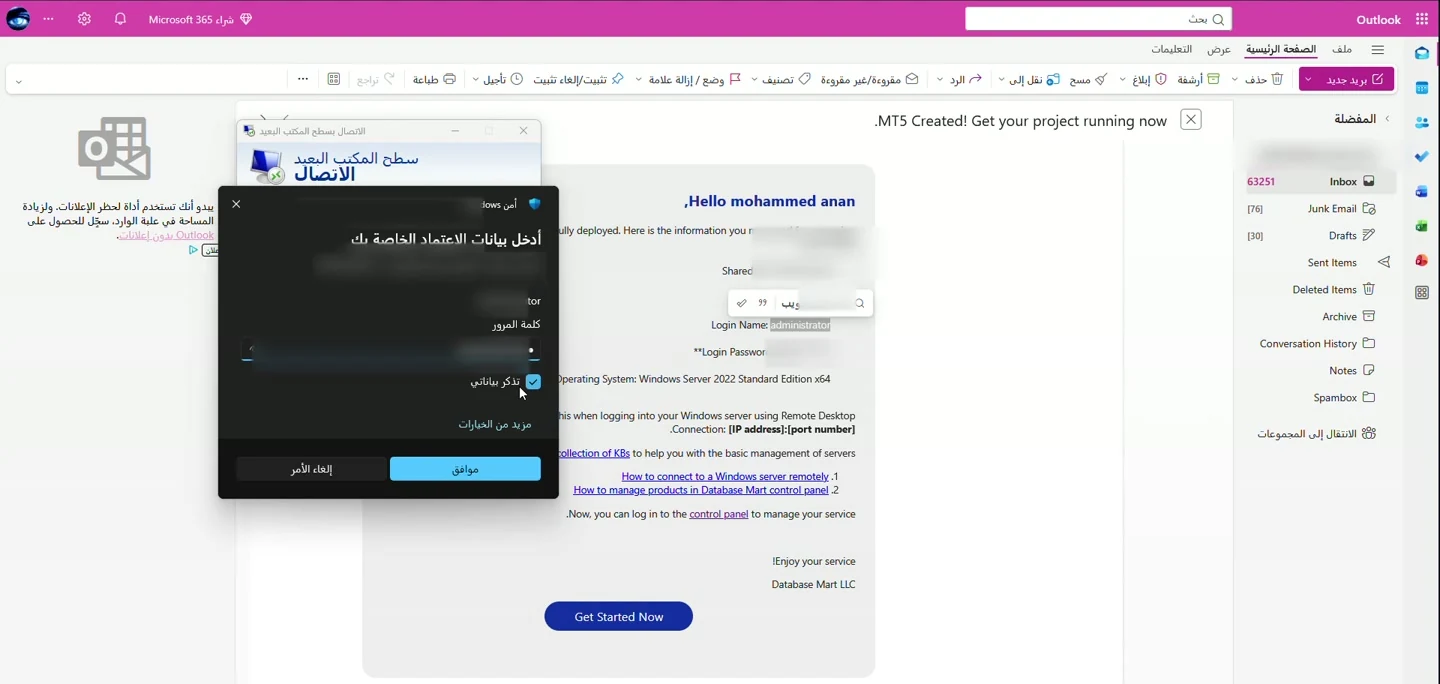Expand the ribbon with far-left chevron

click(x=18, y=81)
